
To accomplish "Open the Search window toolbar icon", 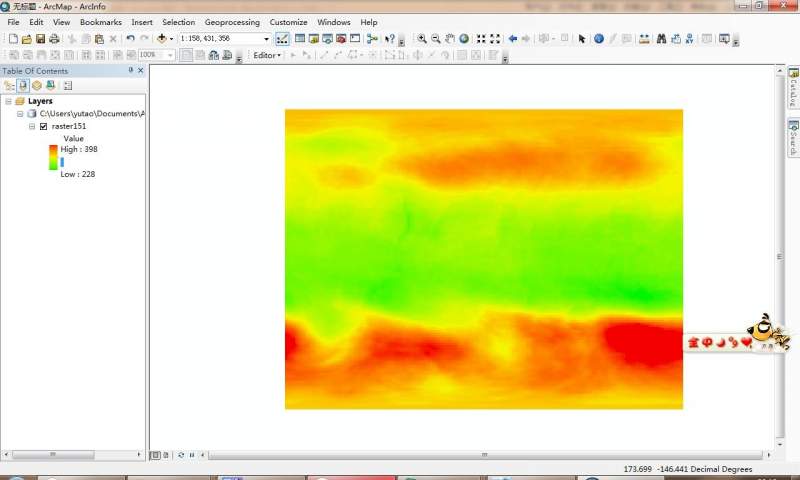I will [x=328, y=39].
